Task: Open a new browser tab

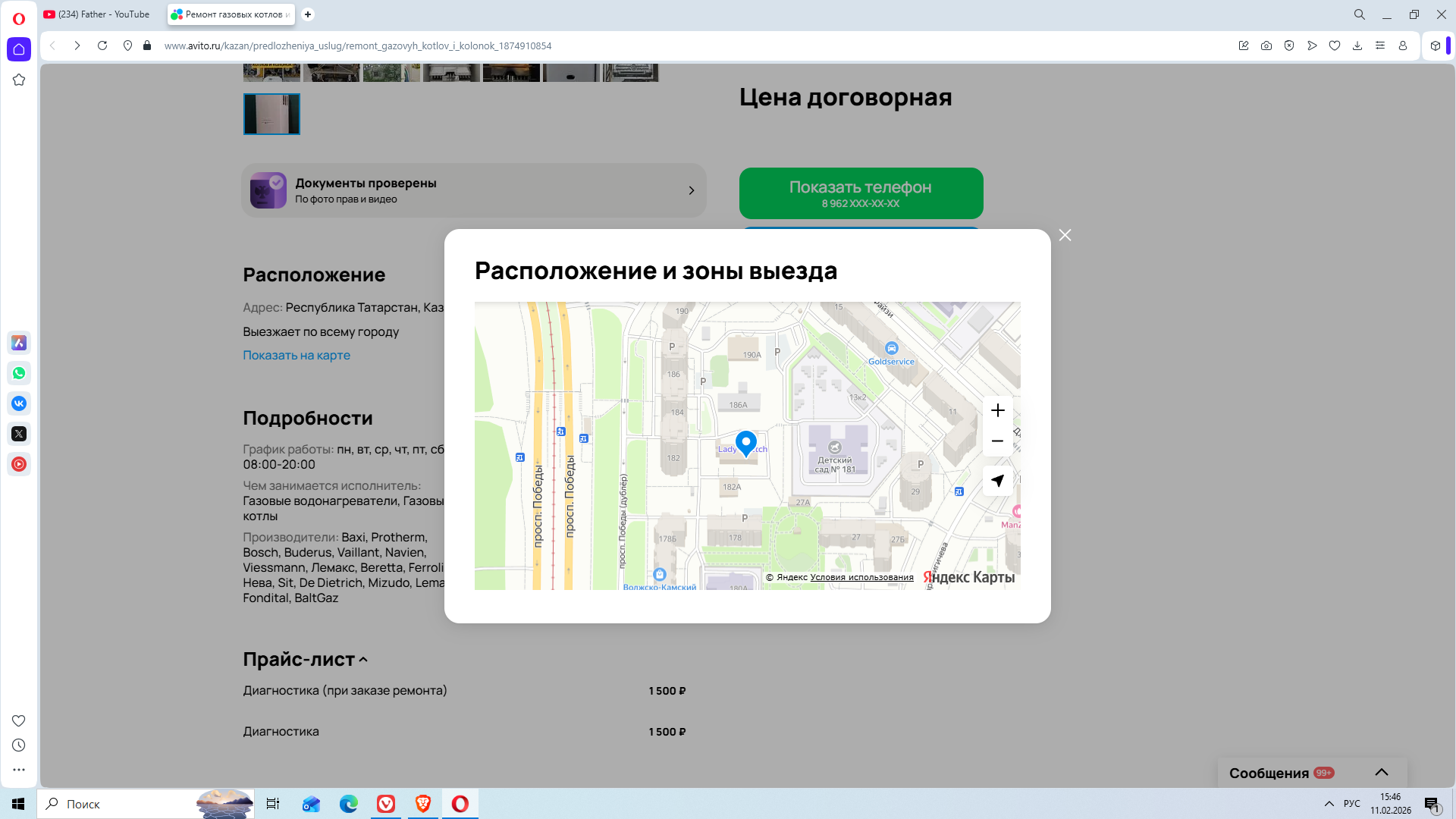Action: coord(308,14)
